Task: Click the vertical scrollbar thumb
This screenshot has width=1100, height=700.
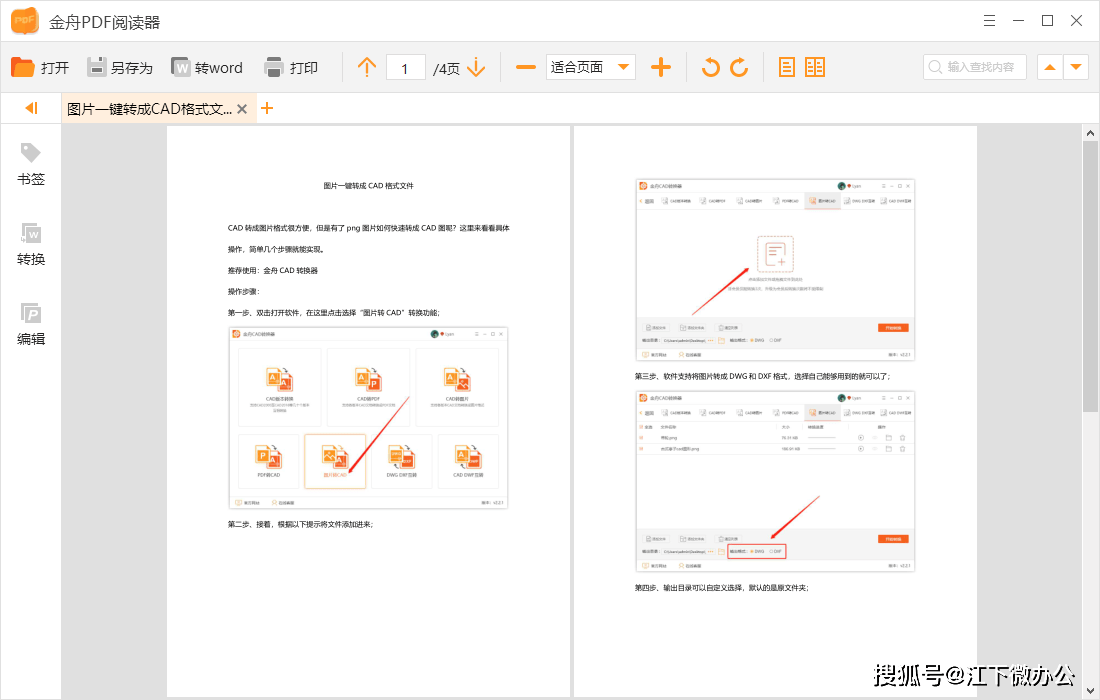Action: pyautogui.click(x=1090, y=276)
